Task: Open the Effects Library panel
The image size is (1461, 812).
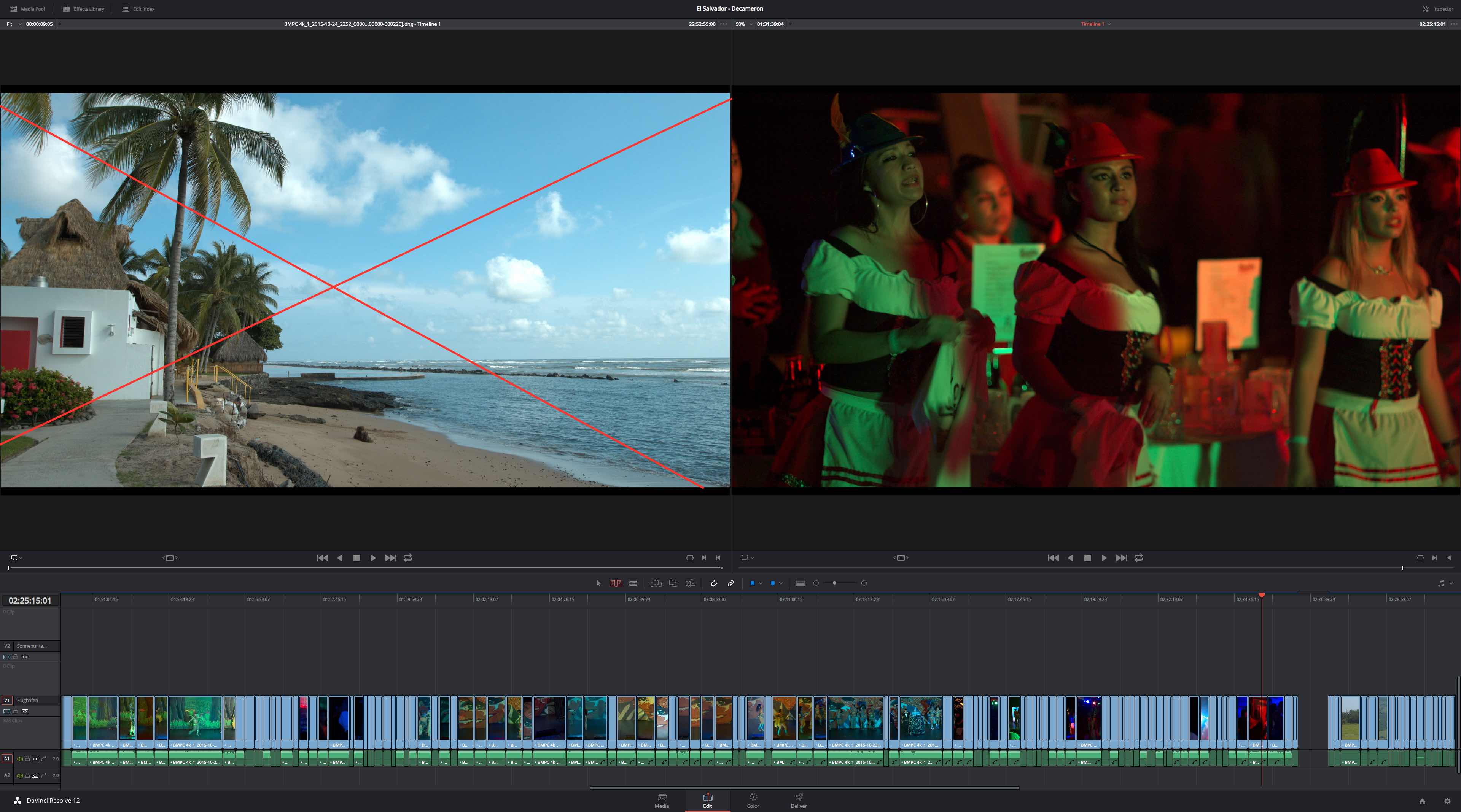Action: point(83,8)
